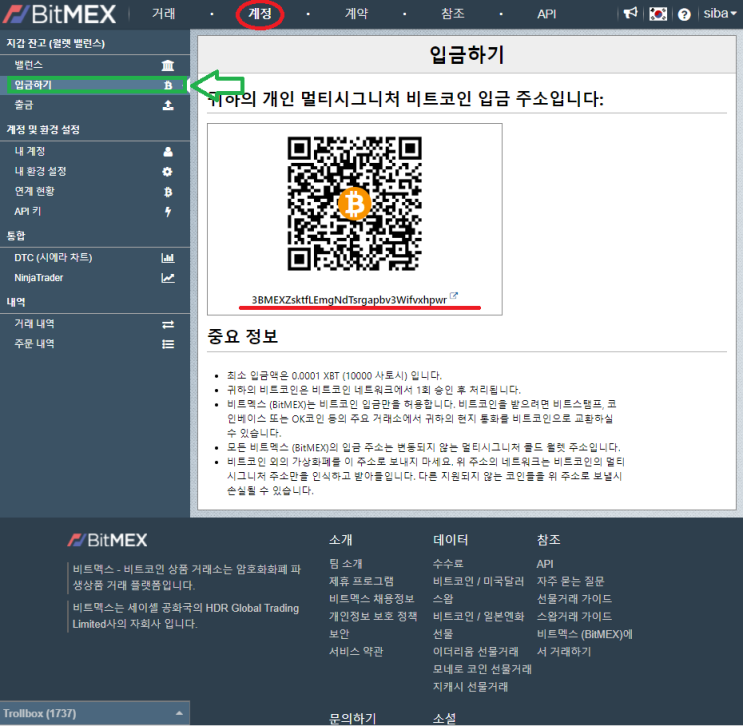Image resolution: width=743 pixels, height=726 pixels.
Task: Open the 선물거래 가이드 footer link
Action: (x=574, y=599)
